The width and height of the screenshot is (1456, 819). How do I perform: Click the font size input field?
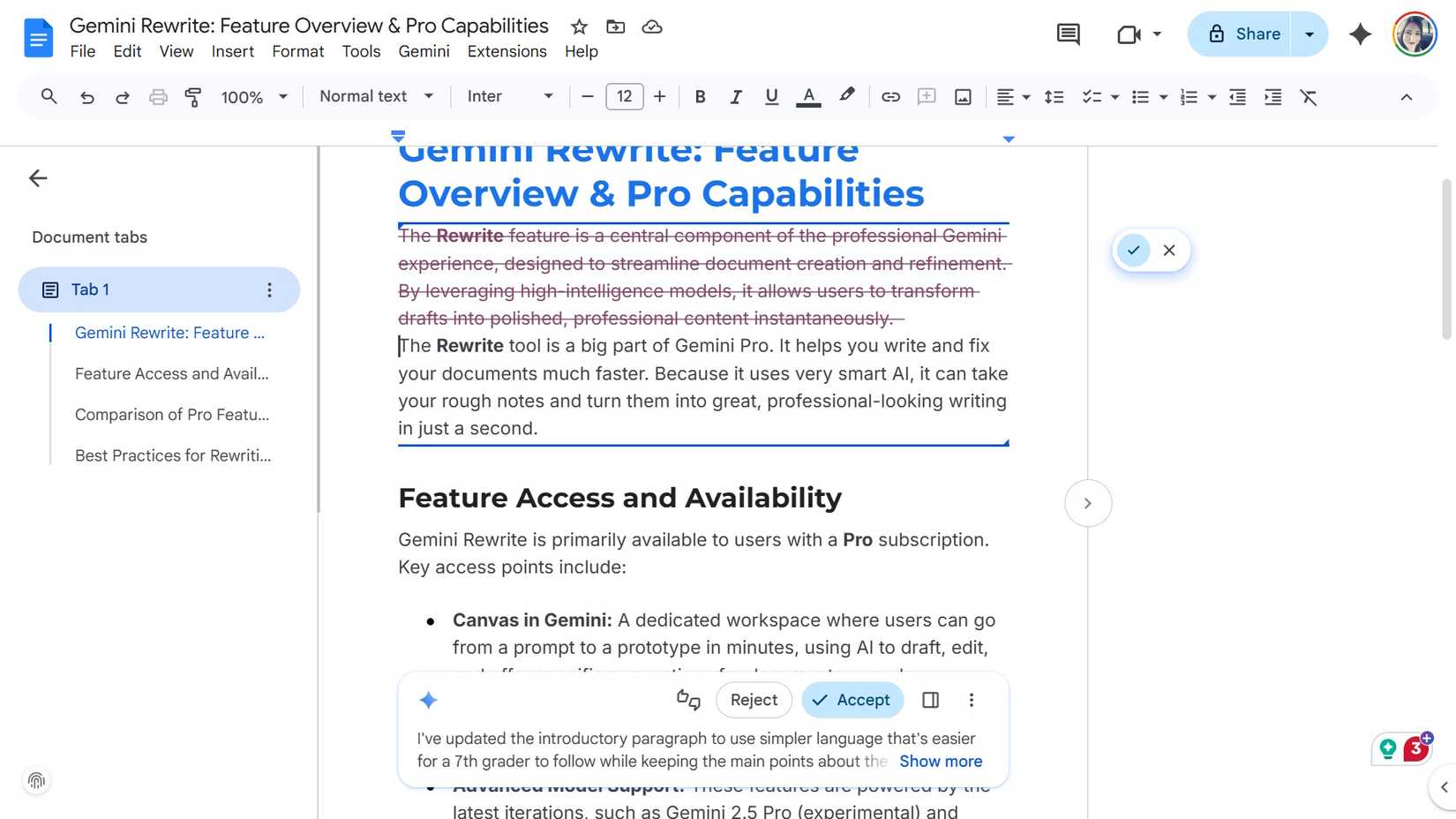pos(624,96)
